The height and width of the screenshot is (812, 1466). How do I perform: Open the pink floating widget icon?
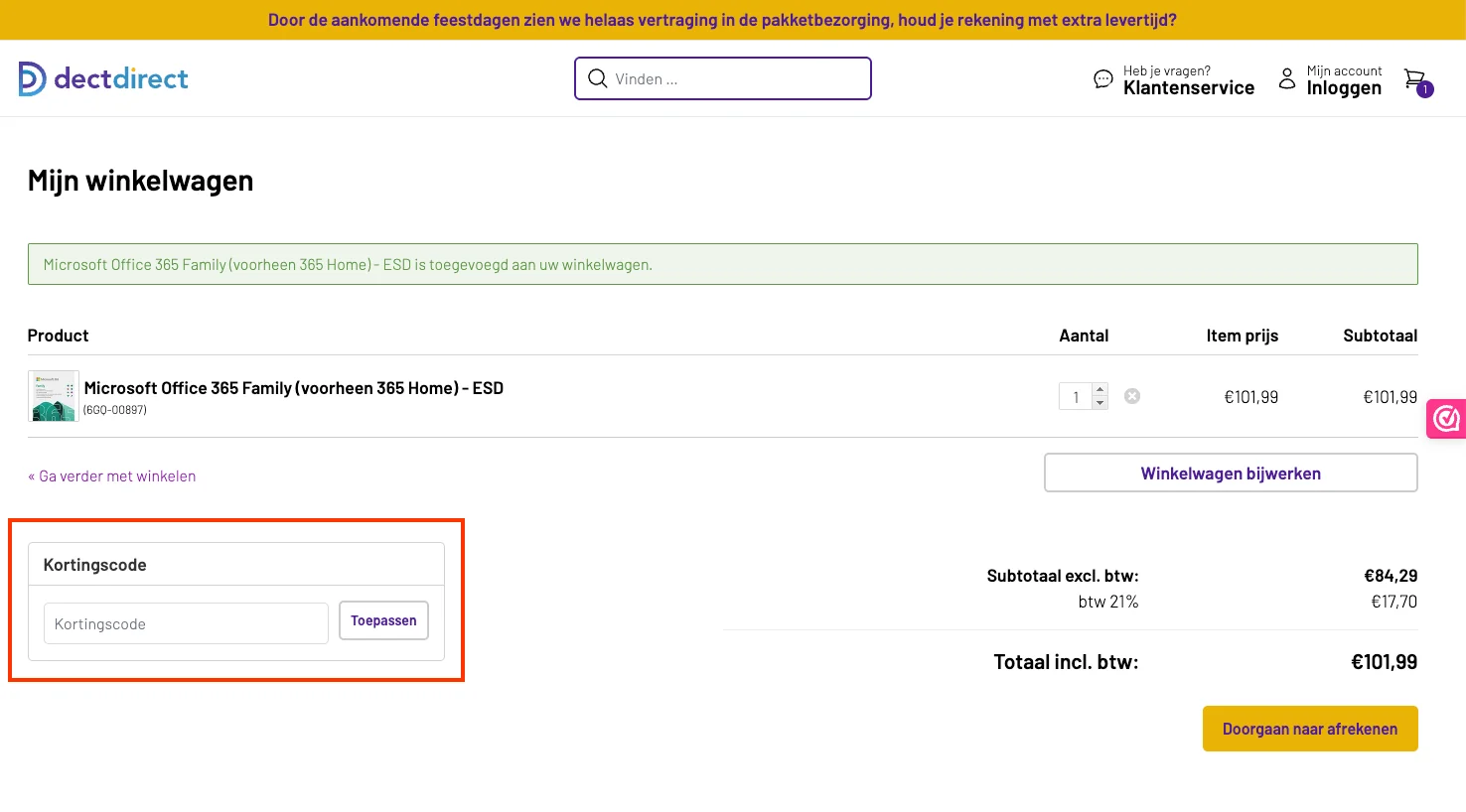click(x=1446, y=419)
